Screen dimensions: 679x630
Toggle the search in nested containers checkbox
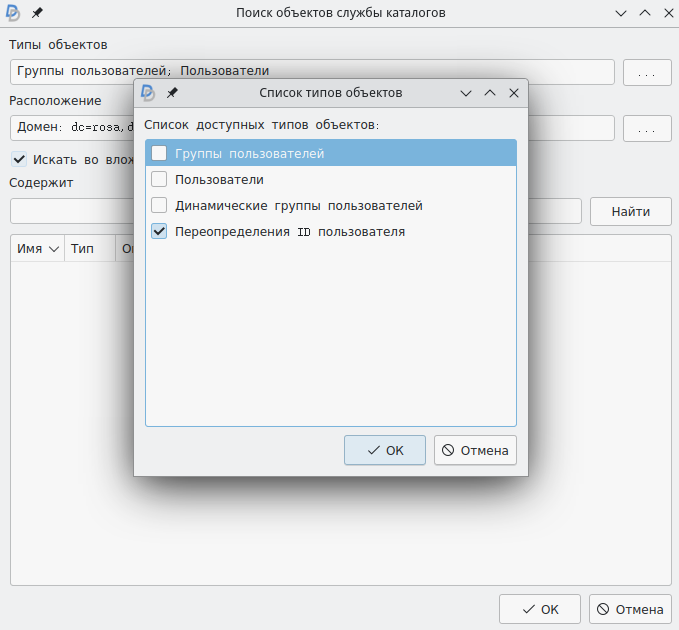[19, 159]
